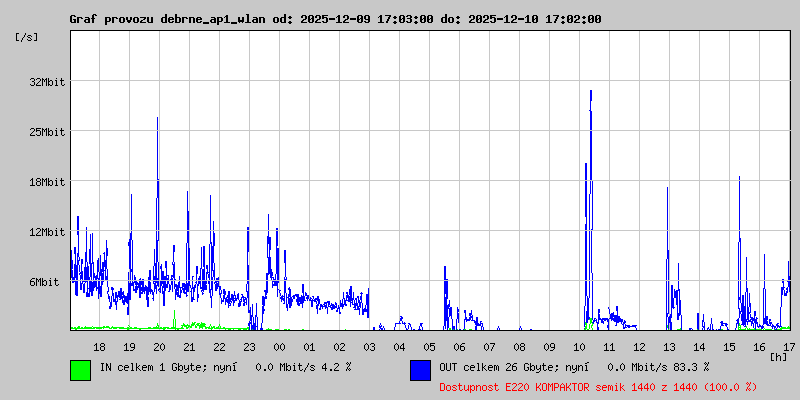Click the '20' hour tick label
800x400 pixels.
159,347
